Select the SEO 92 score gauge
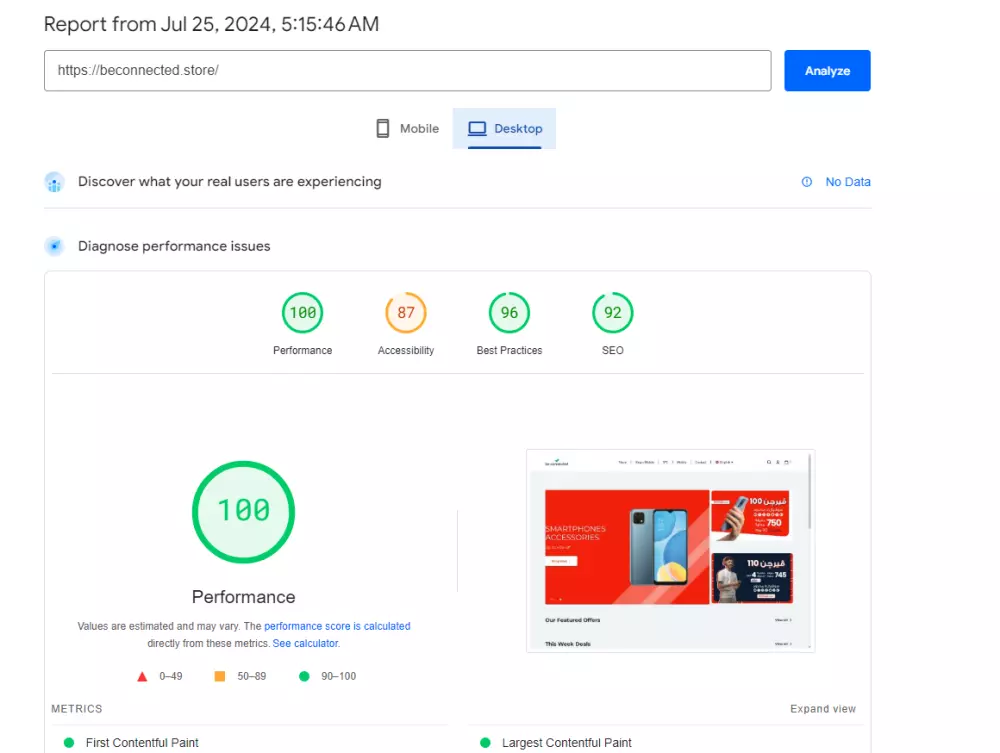The image size is (1000, 753). (x=612, y=312)
